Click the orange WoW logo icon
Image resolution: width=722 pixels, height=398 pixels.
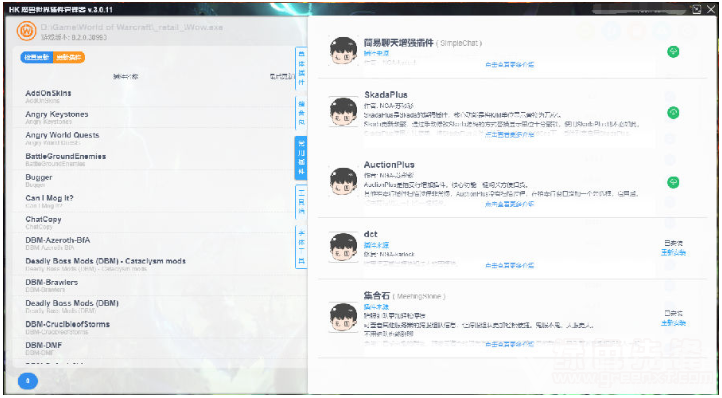26,31
